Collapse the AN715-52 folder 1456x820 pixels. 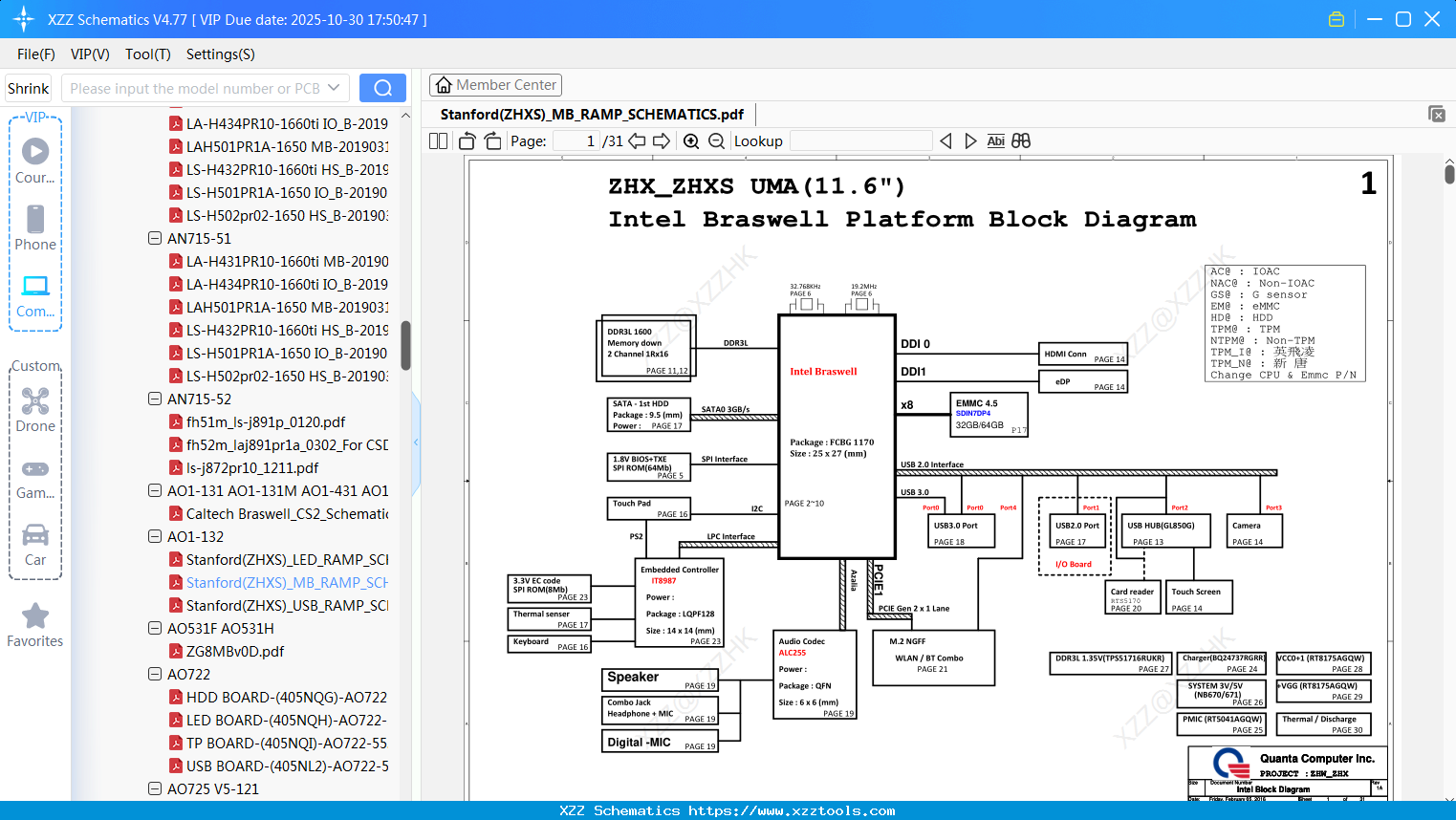coord(155,399)
